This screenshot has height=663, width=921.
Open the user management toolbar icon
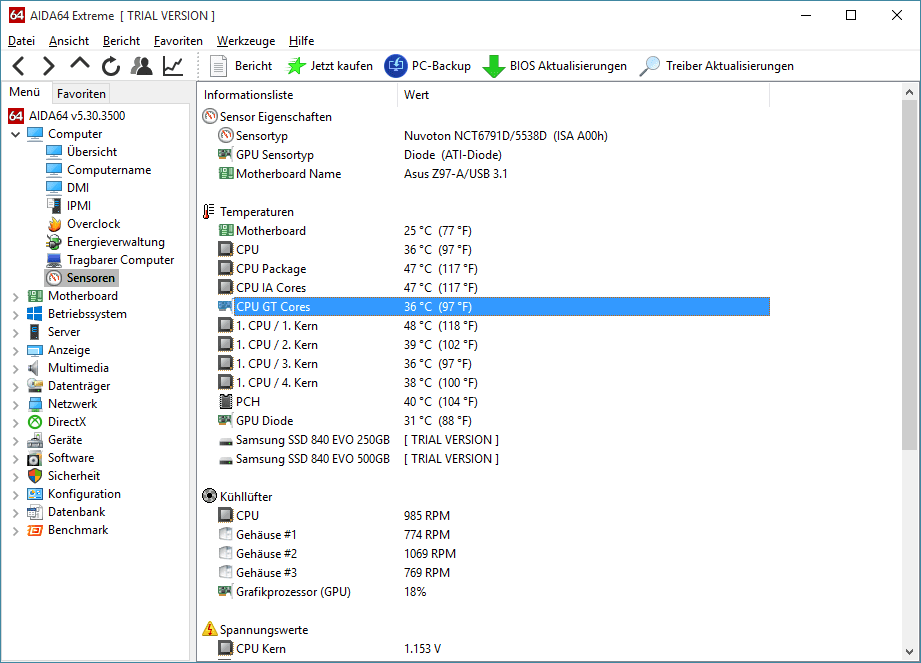coord(142,66)
